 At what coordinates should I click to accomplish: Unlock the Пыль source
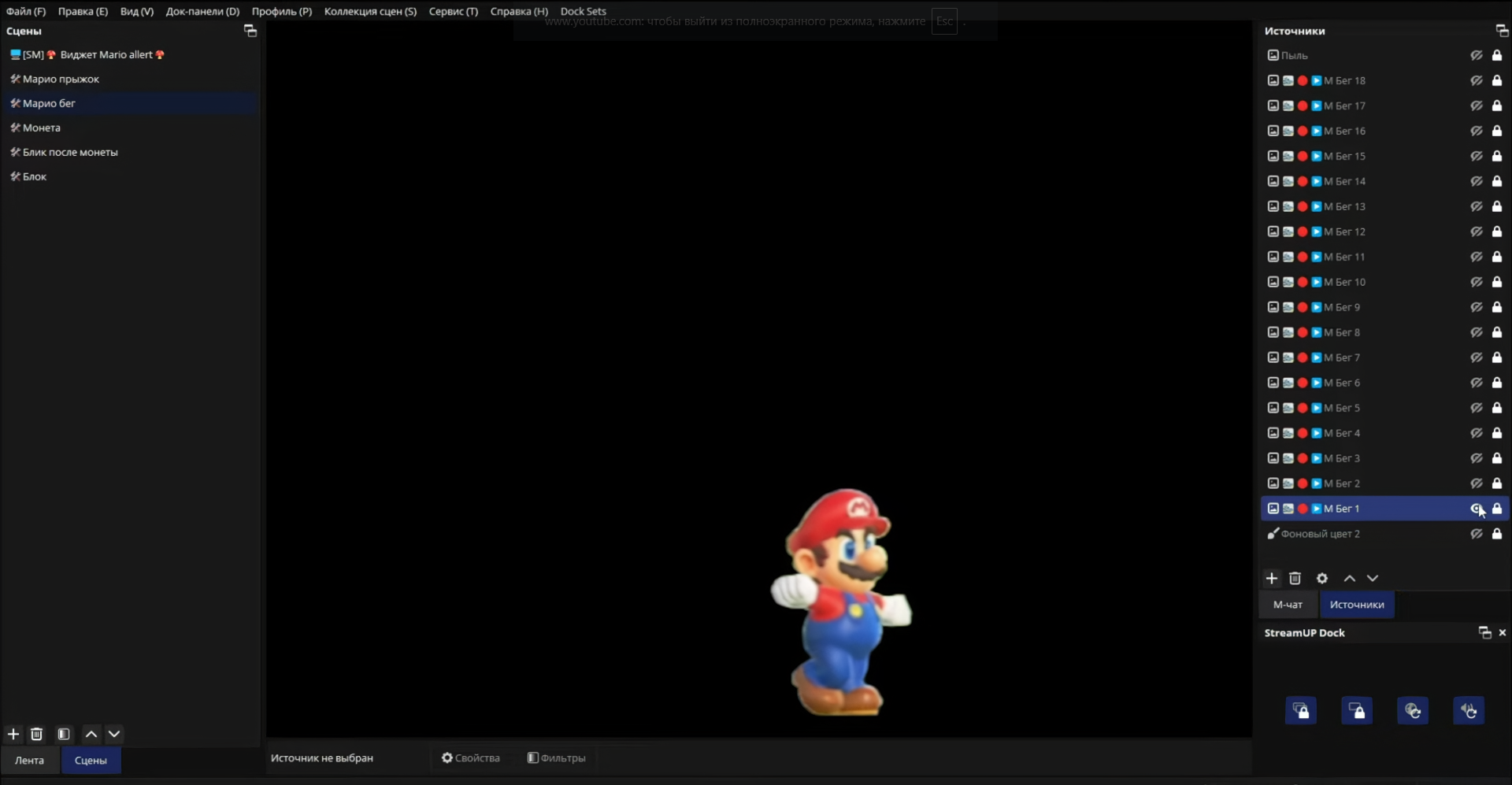[x=1497, y=55]
